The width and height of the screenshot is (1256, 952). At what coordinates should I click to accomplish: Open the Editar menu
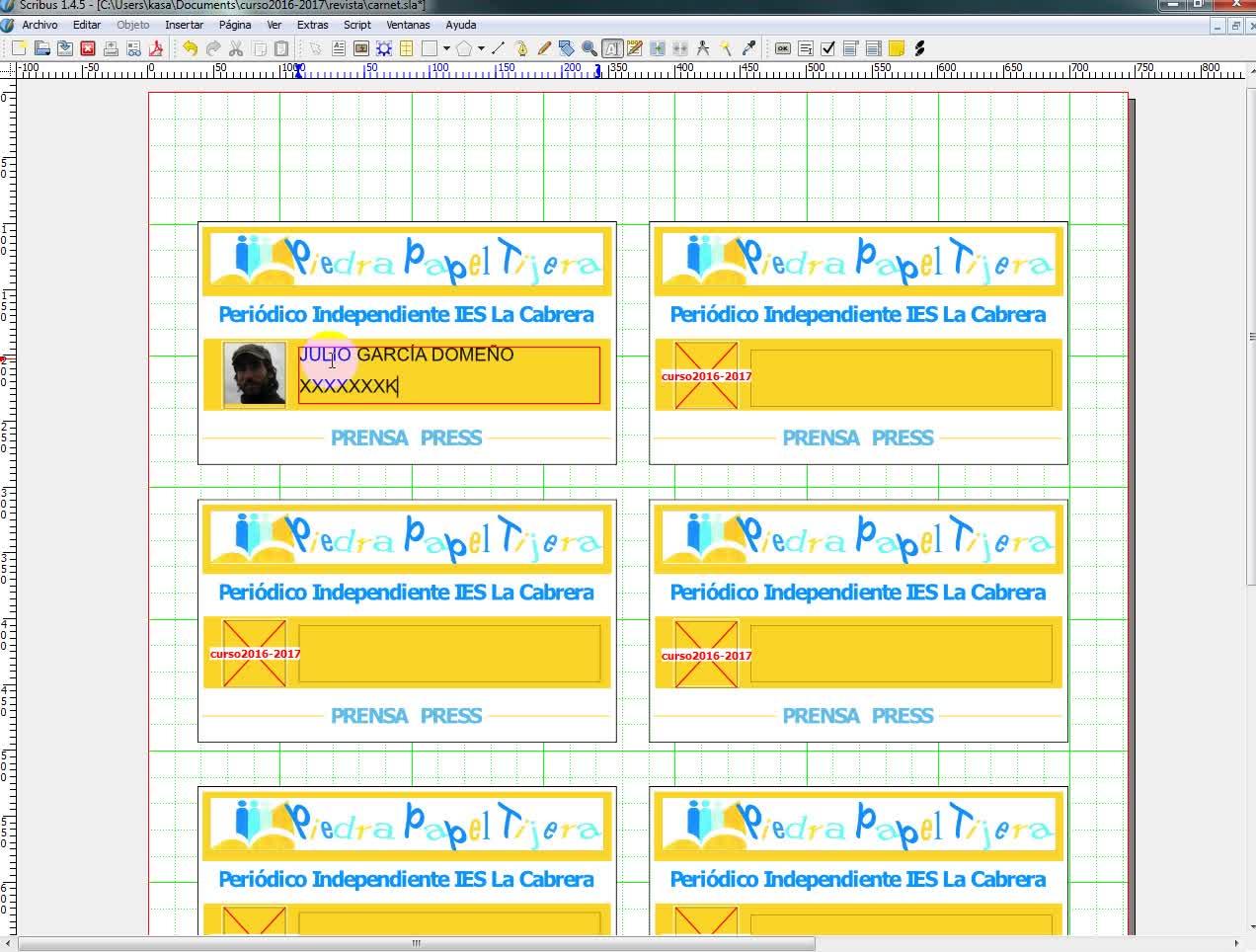tap(87, 25)
